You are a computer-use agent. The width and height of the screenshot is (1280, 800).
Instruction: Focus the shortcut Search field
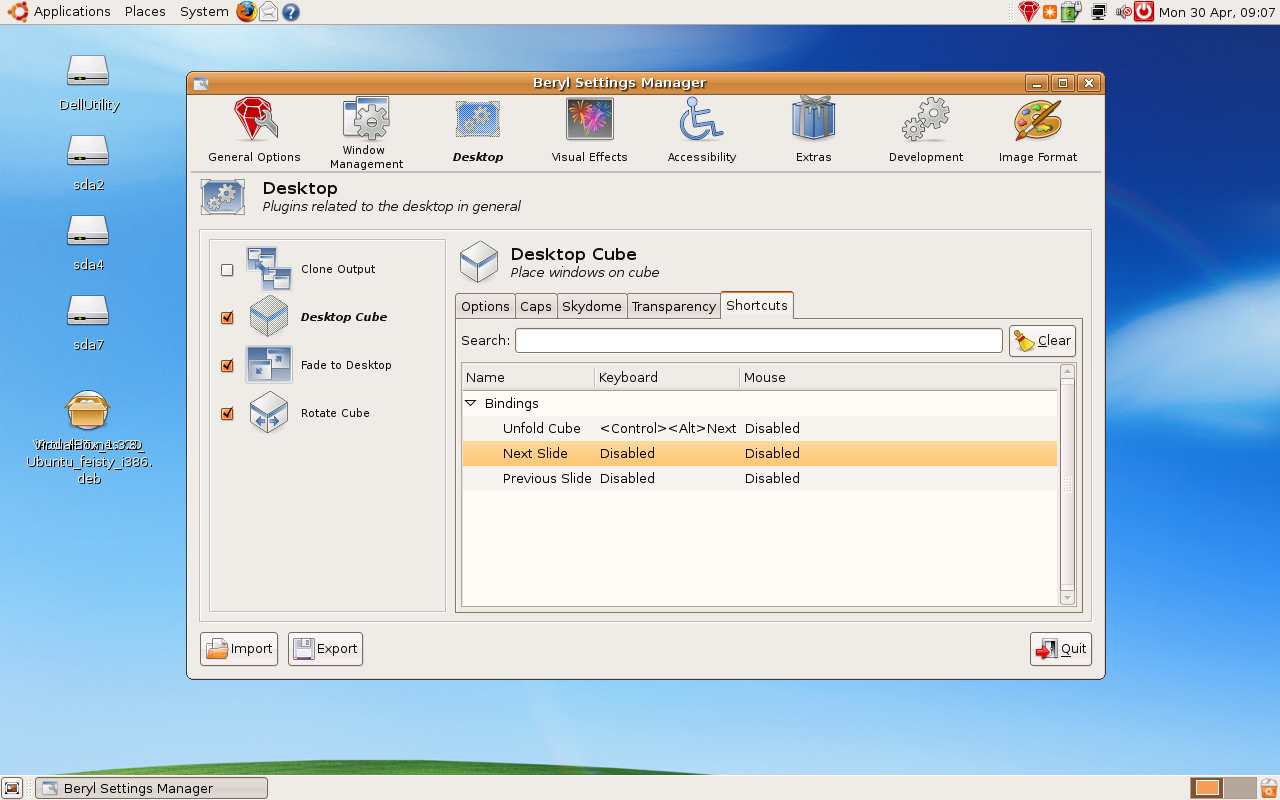(x=759, y=341)
